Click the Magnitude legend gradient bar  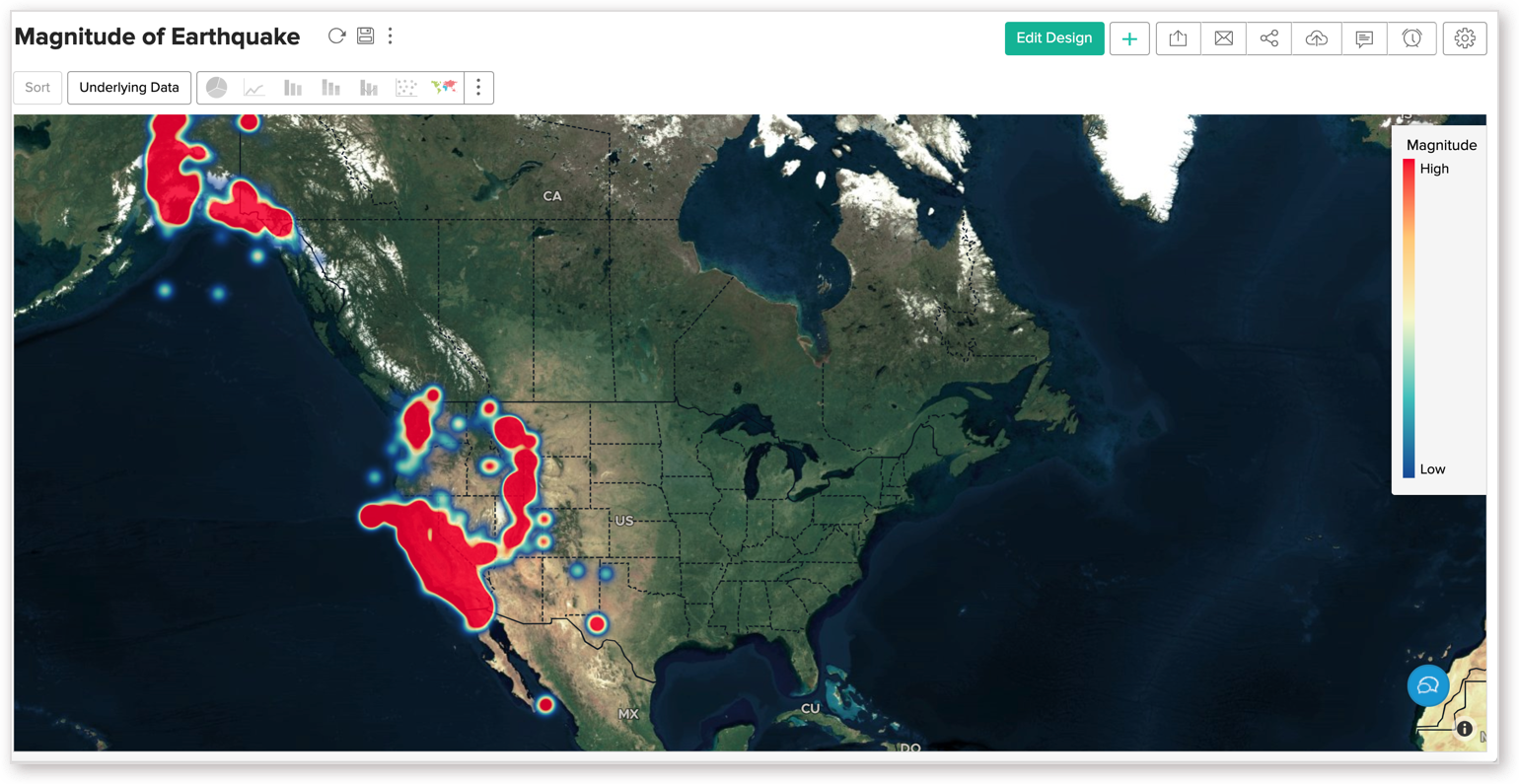1409,319
